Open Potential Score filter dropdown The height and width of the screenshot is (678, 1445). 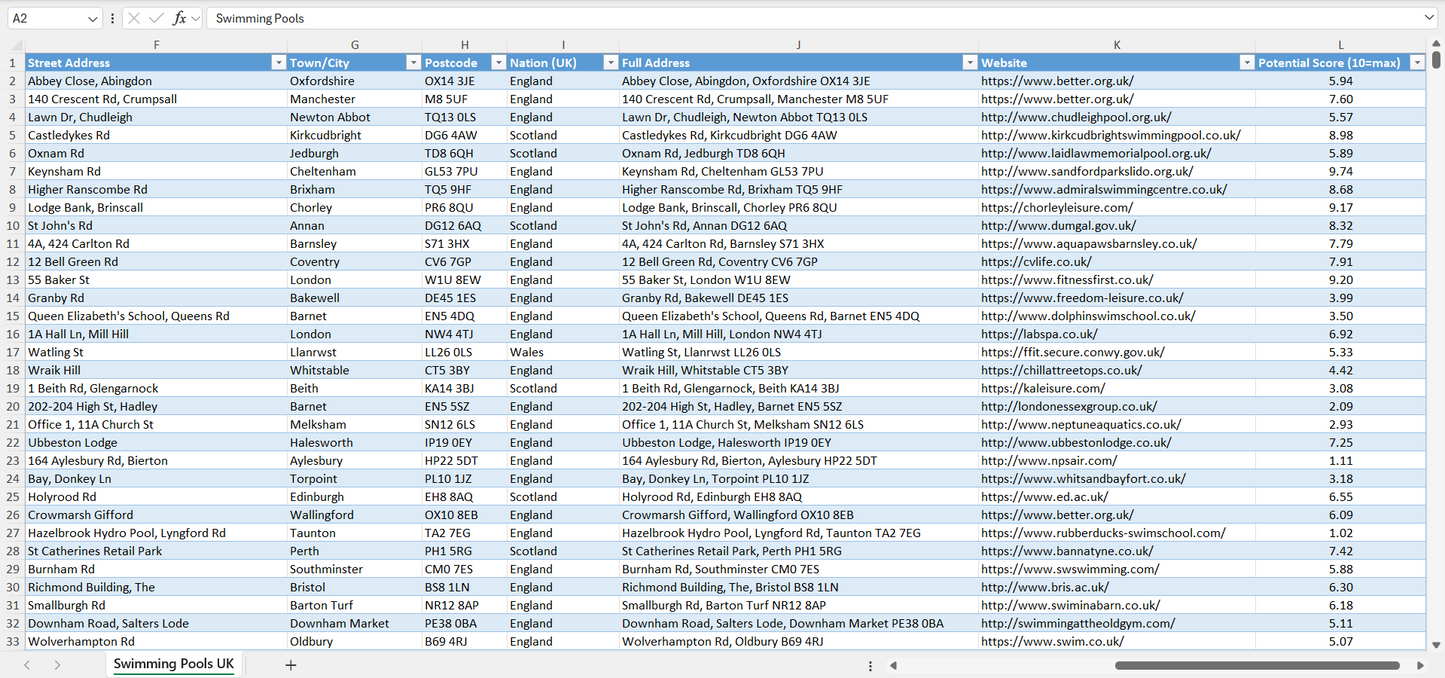pos(1416,63)
